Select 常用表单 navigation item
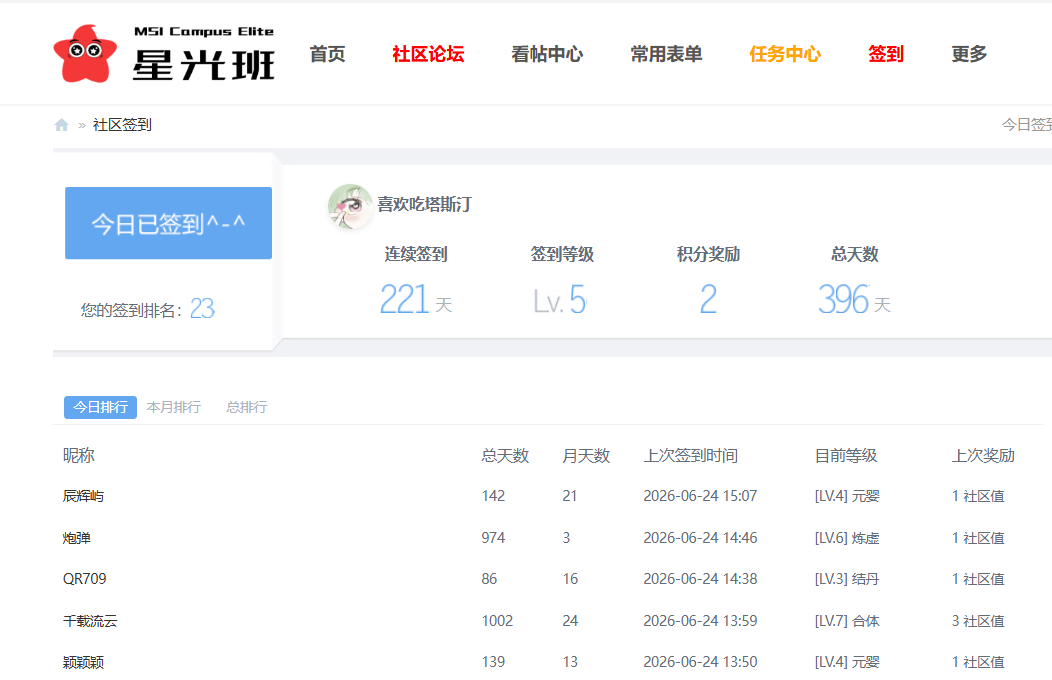 click(x=666, y=54)
